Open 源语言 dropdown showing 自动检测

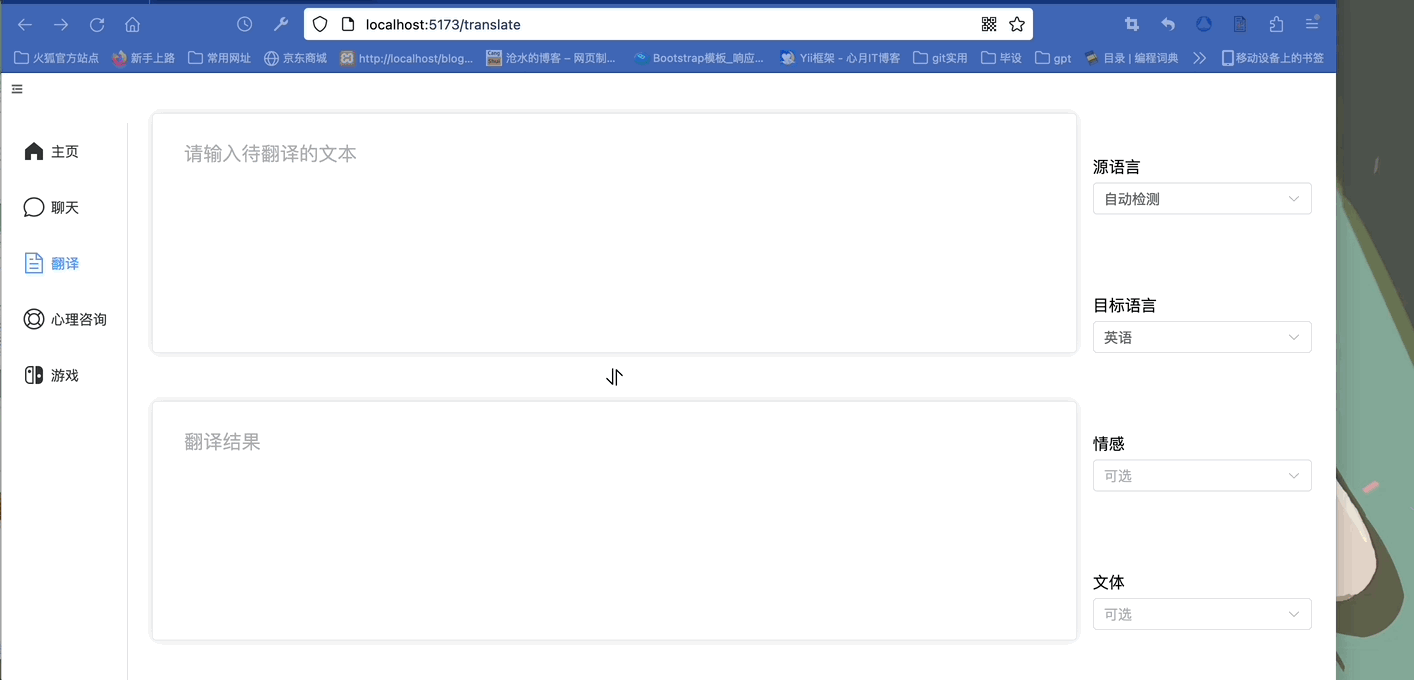[1202, 199]
